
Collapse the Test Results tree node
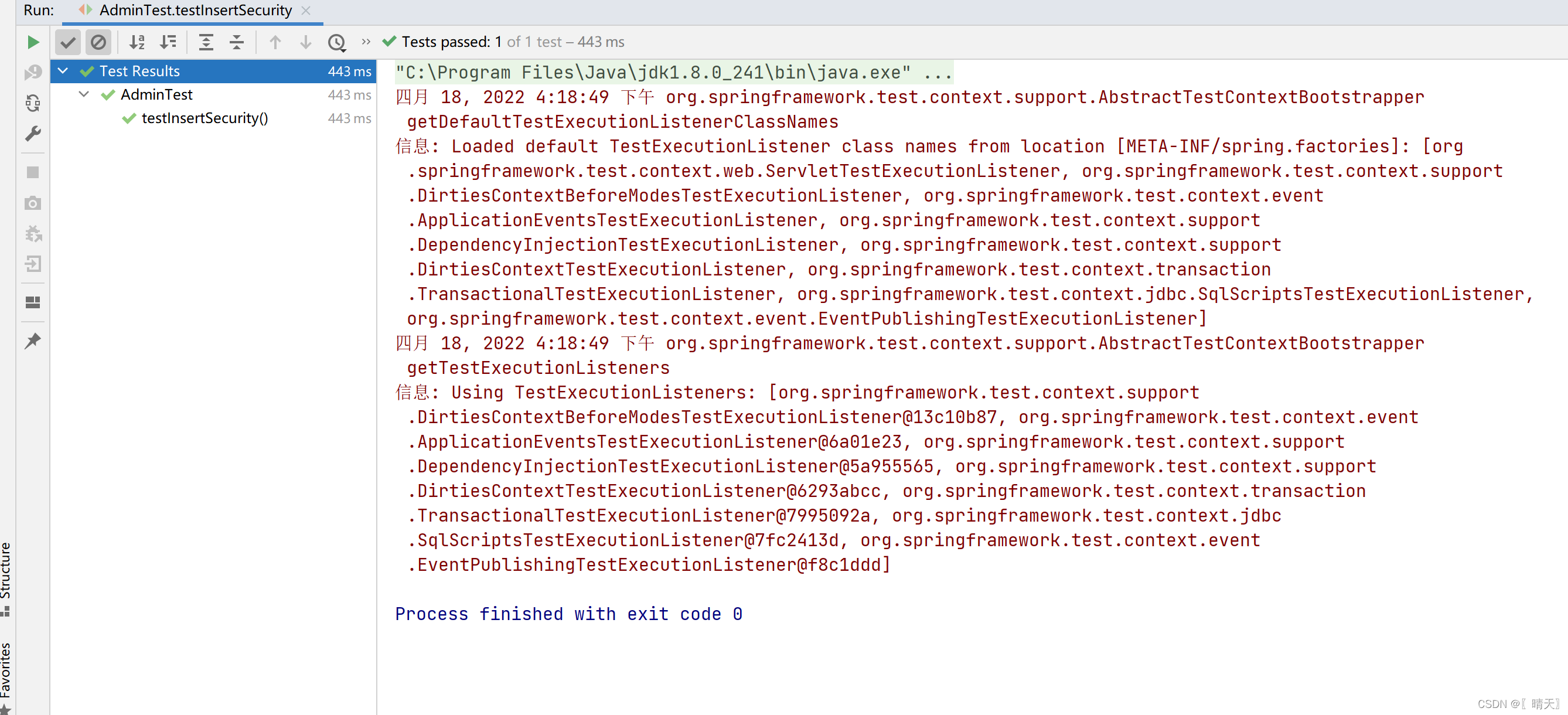tap(63, 71)
